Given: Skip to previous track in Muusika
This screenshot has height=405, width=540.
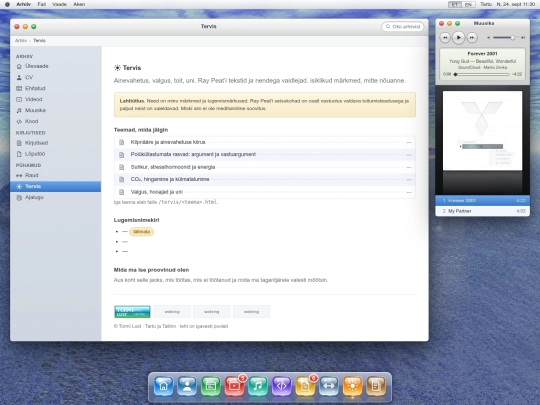Looking at the screenshot, I should 445,38.
